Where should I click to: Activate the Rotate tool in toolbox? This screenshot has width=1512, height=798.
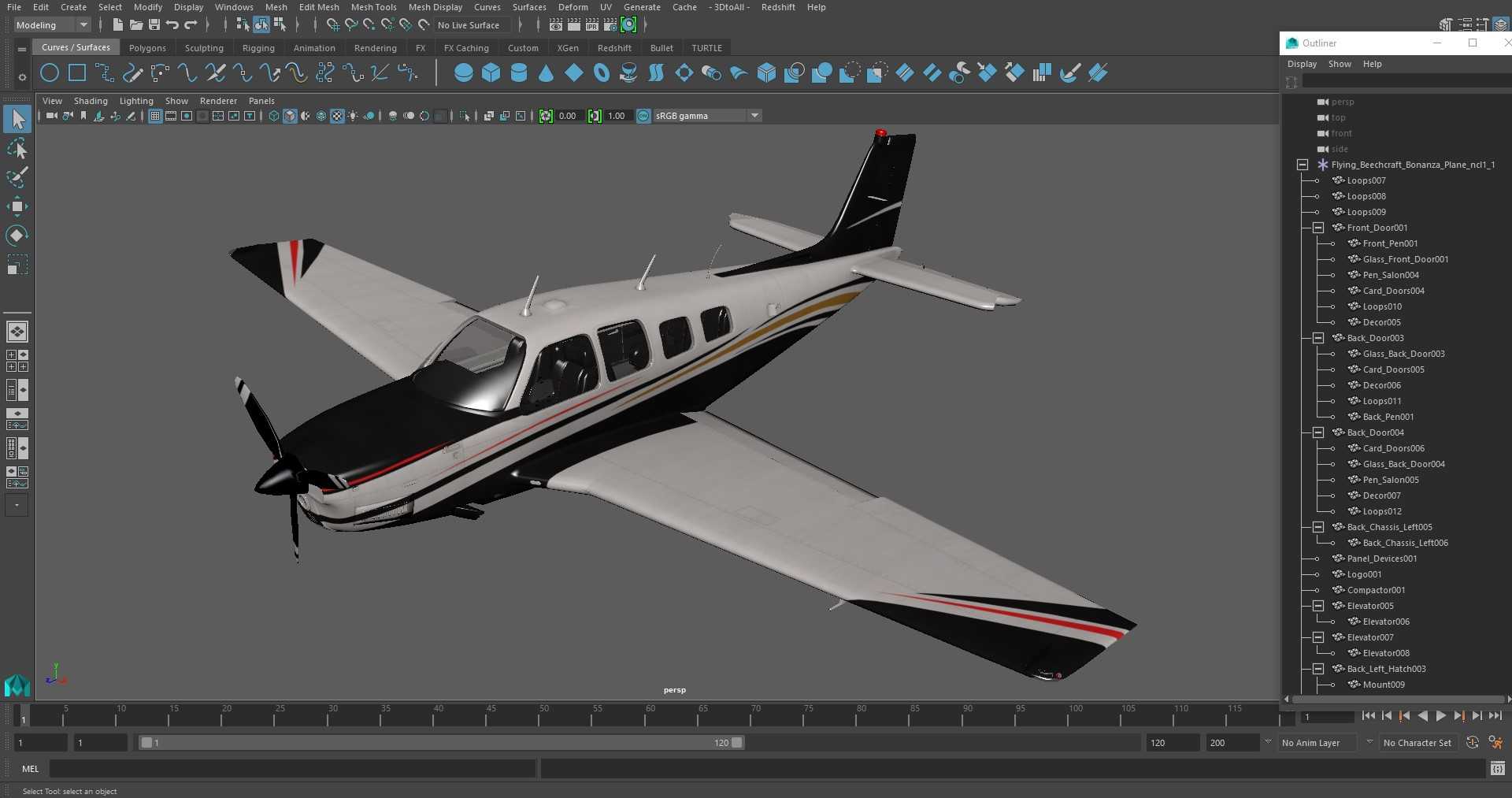coord(17,235)
